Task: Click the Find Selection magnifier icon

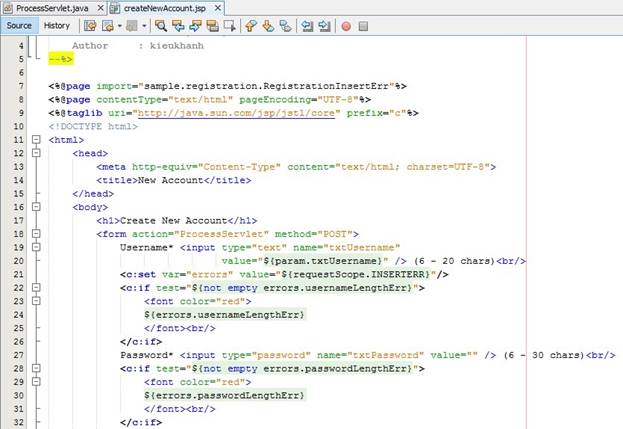Action: [x=161, y=26]
